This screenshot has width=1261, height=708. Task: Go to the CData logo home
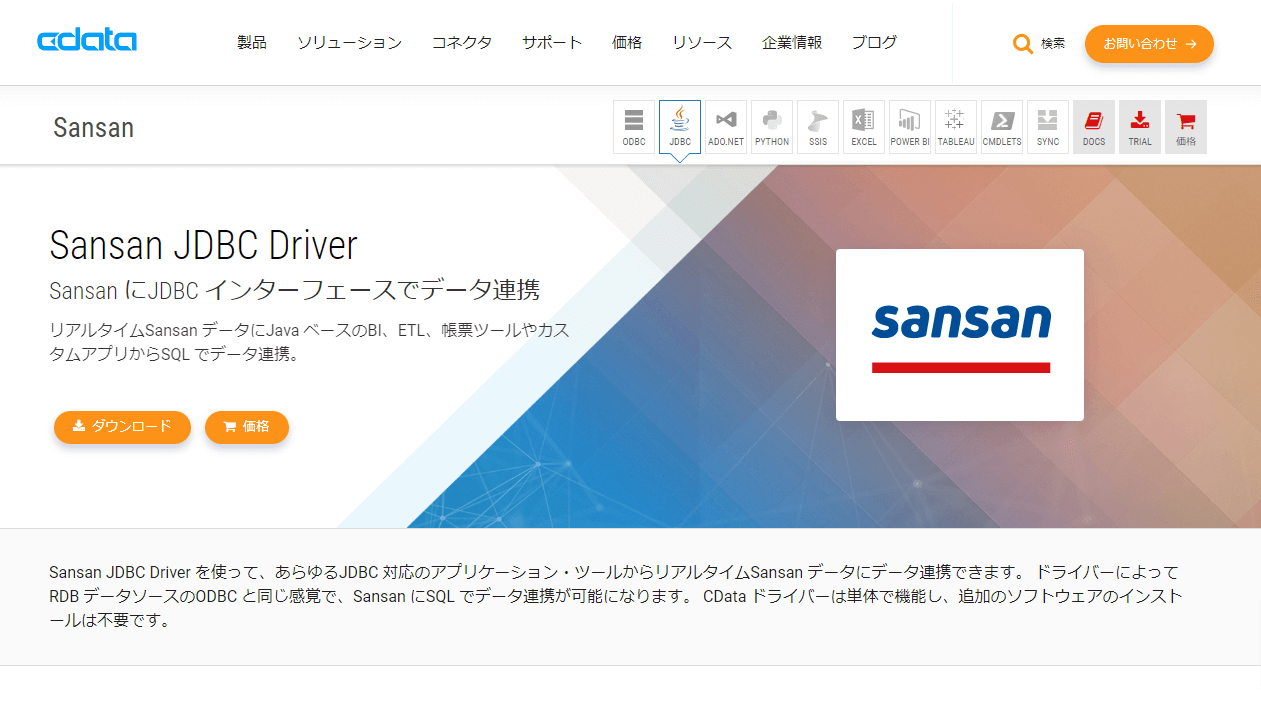coord(87,41)
